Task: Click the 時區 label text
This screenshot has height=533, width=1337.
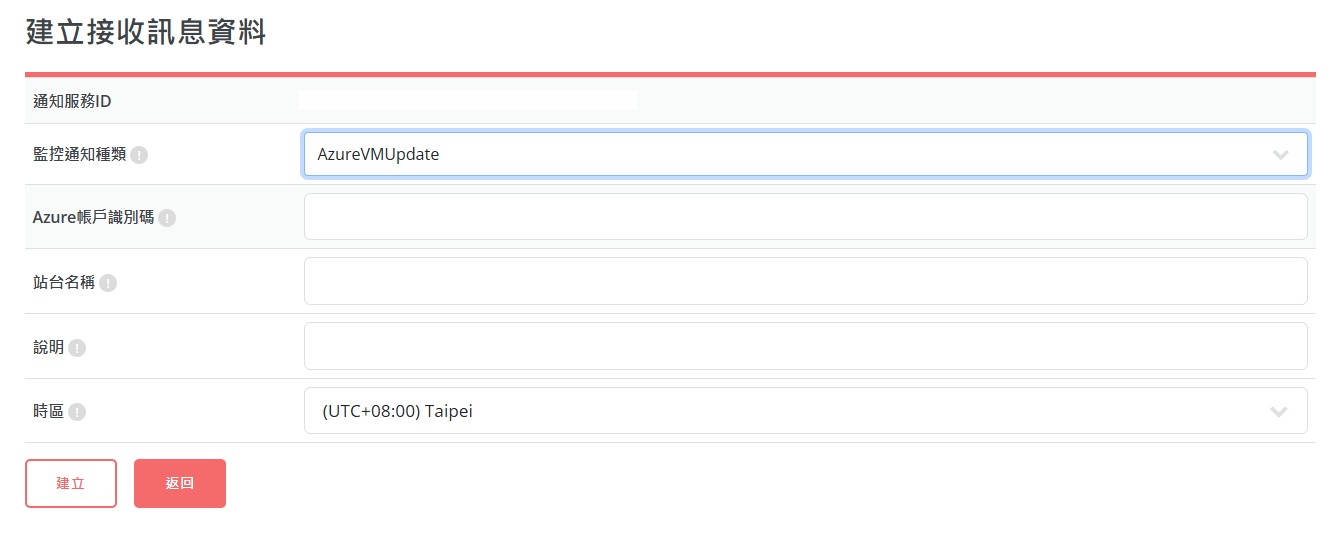Action: [48, 411]
